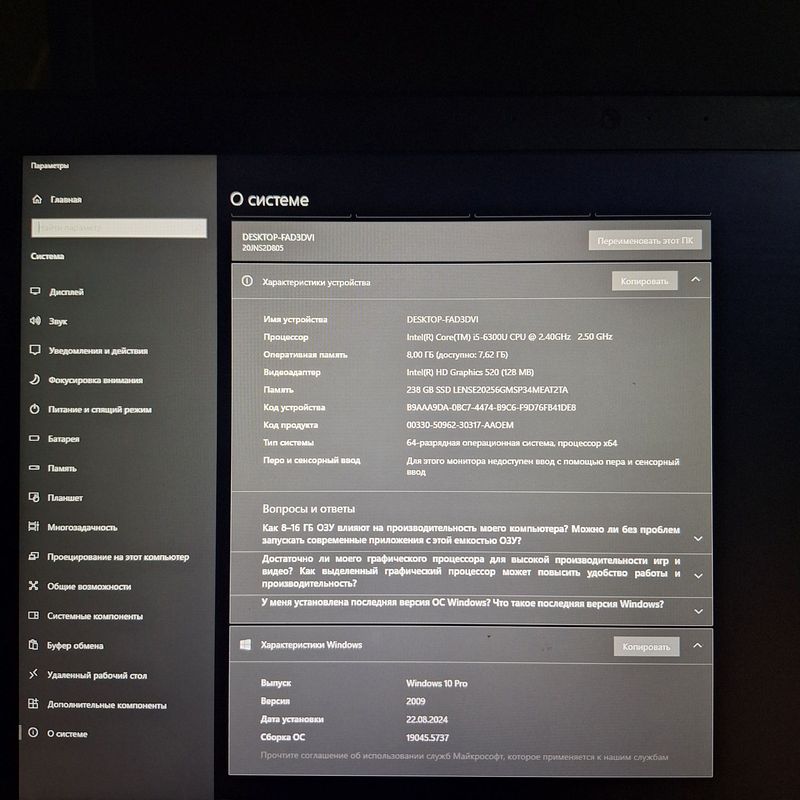The image size is (800, 800).
Task: Collapse the Характеристики устройства section
Action: [x=695, y=280]
